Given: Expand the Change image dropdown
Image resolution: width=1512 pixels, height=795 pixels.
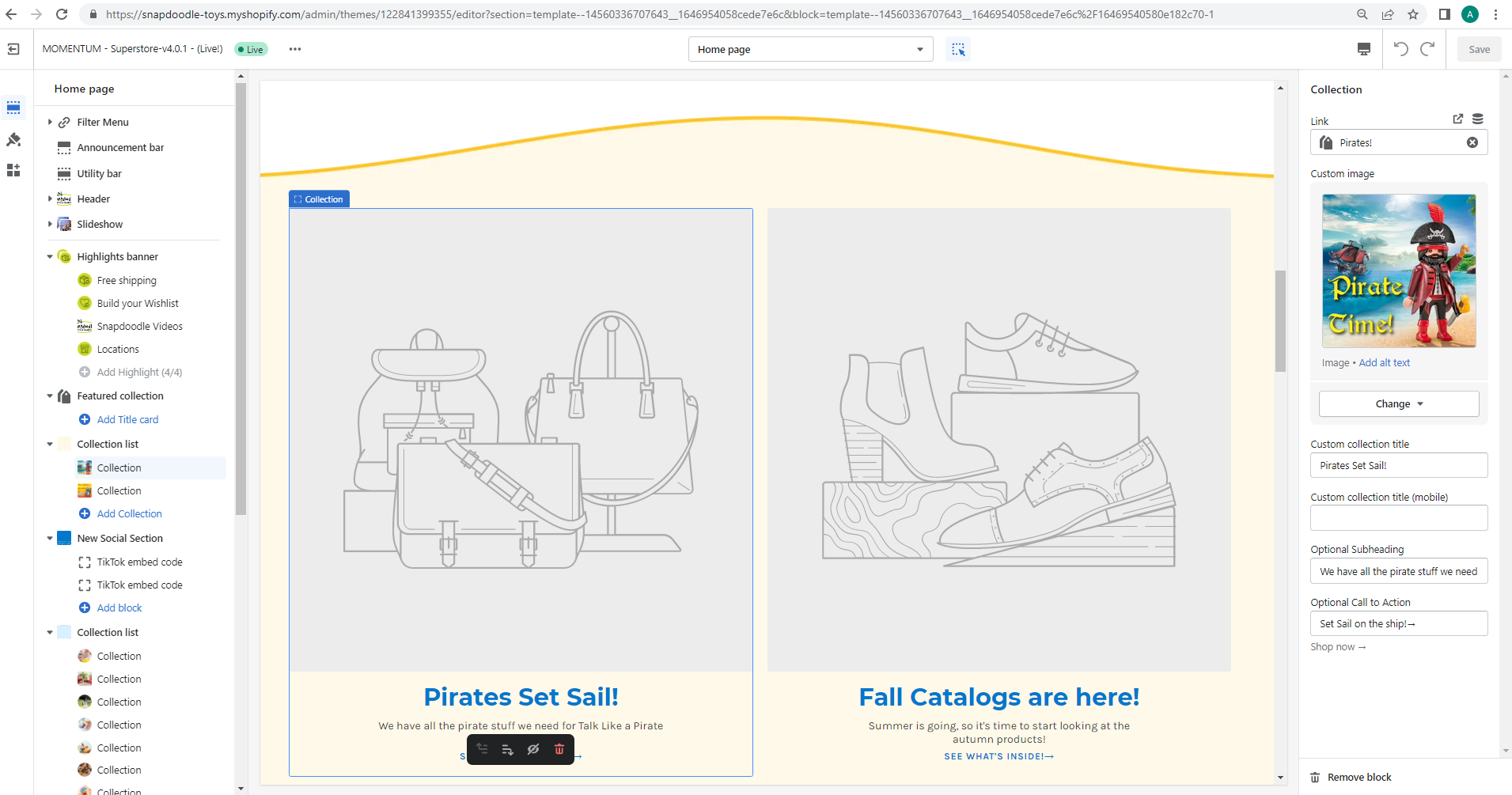Looking at the screenshot, I should pos(1398,403).
